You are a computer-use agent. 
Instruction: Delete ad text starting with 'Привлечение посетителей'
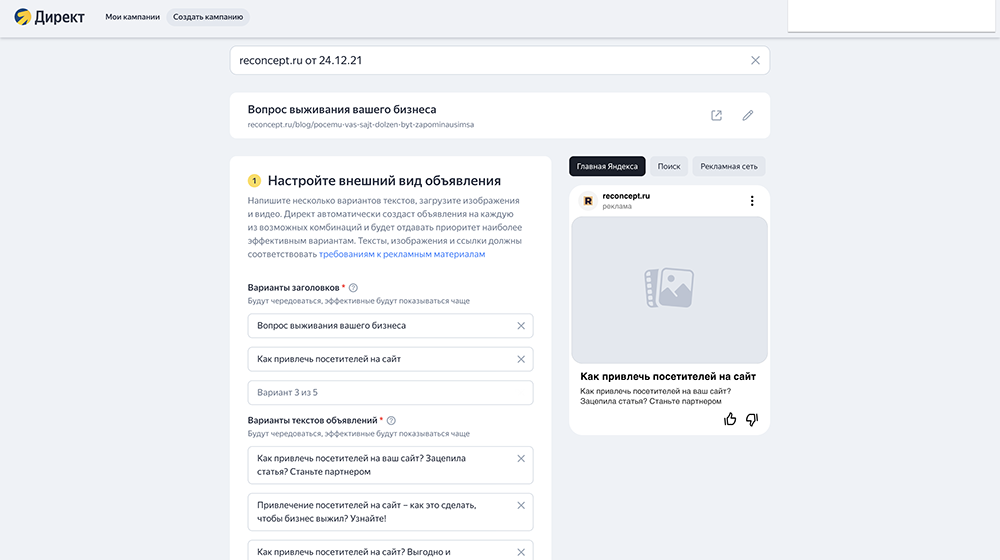pos(520,505)
